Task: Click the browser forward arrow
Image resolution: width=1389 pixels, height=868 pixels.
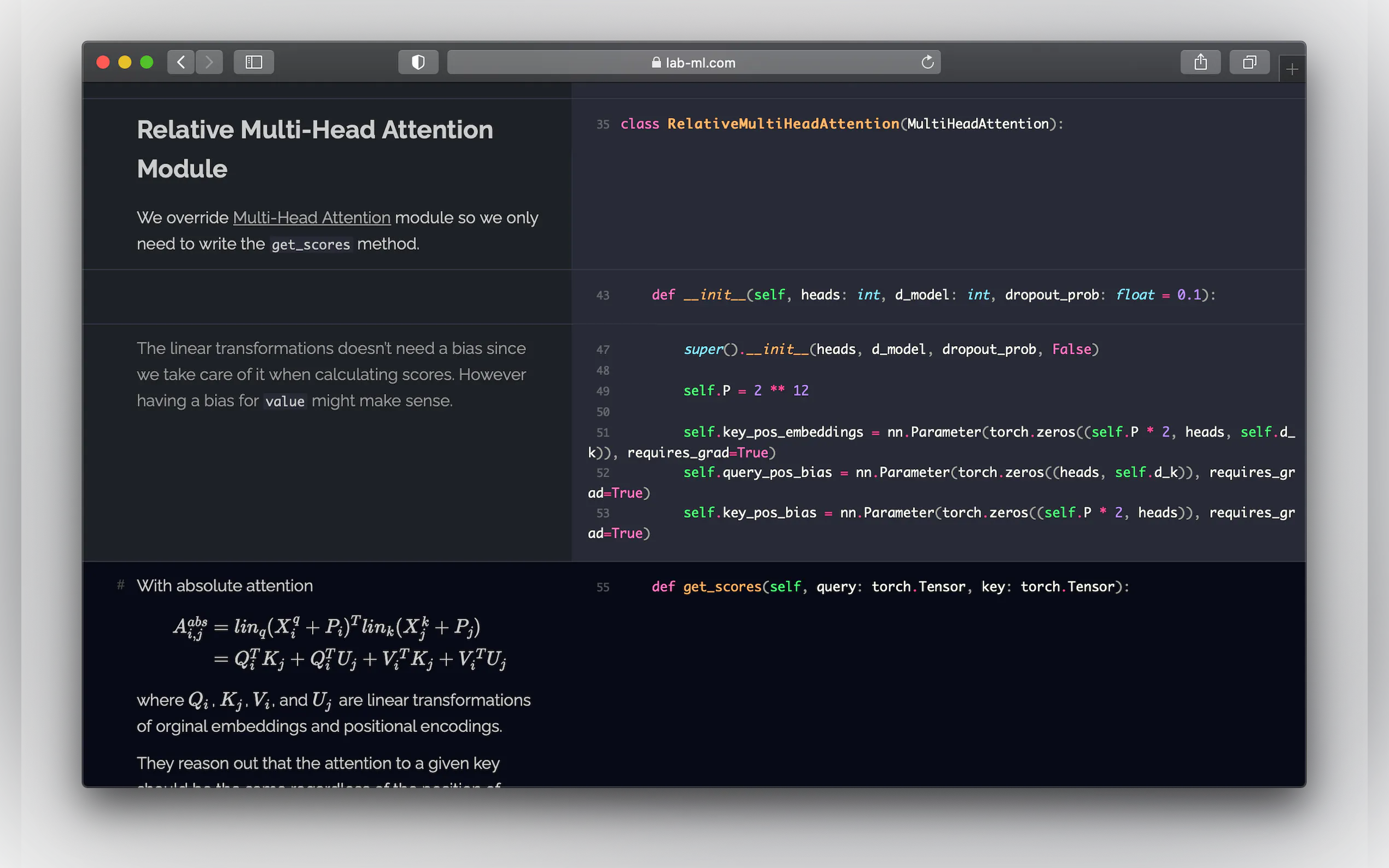Action: click(x=209, y=62)
